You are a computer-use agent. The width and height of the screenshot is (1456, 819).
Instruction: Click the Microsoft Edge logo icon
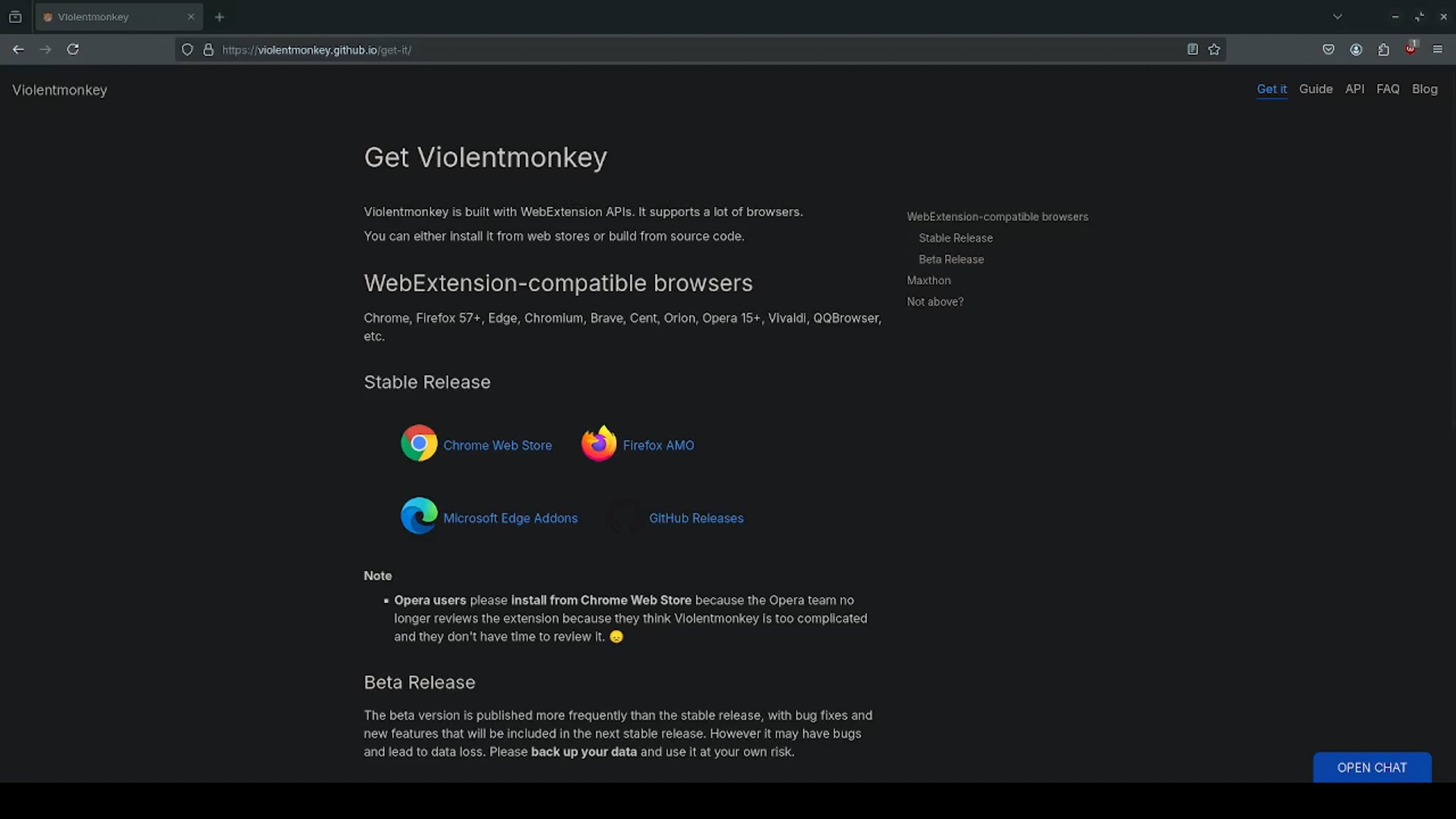[x=419, y=516]
